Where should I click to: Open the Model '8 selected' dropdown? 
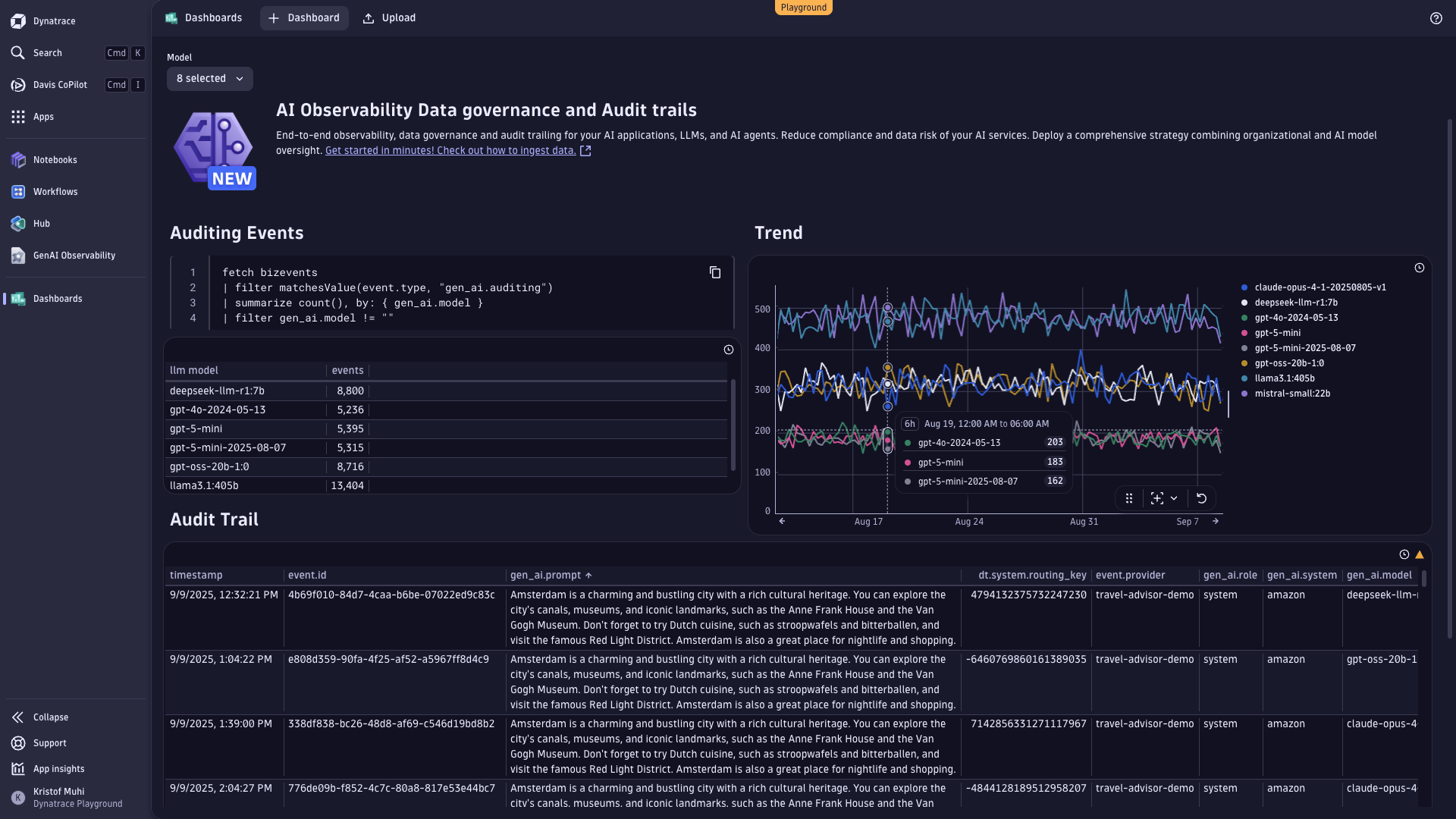click(209, 78)
